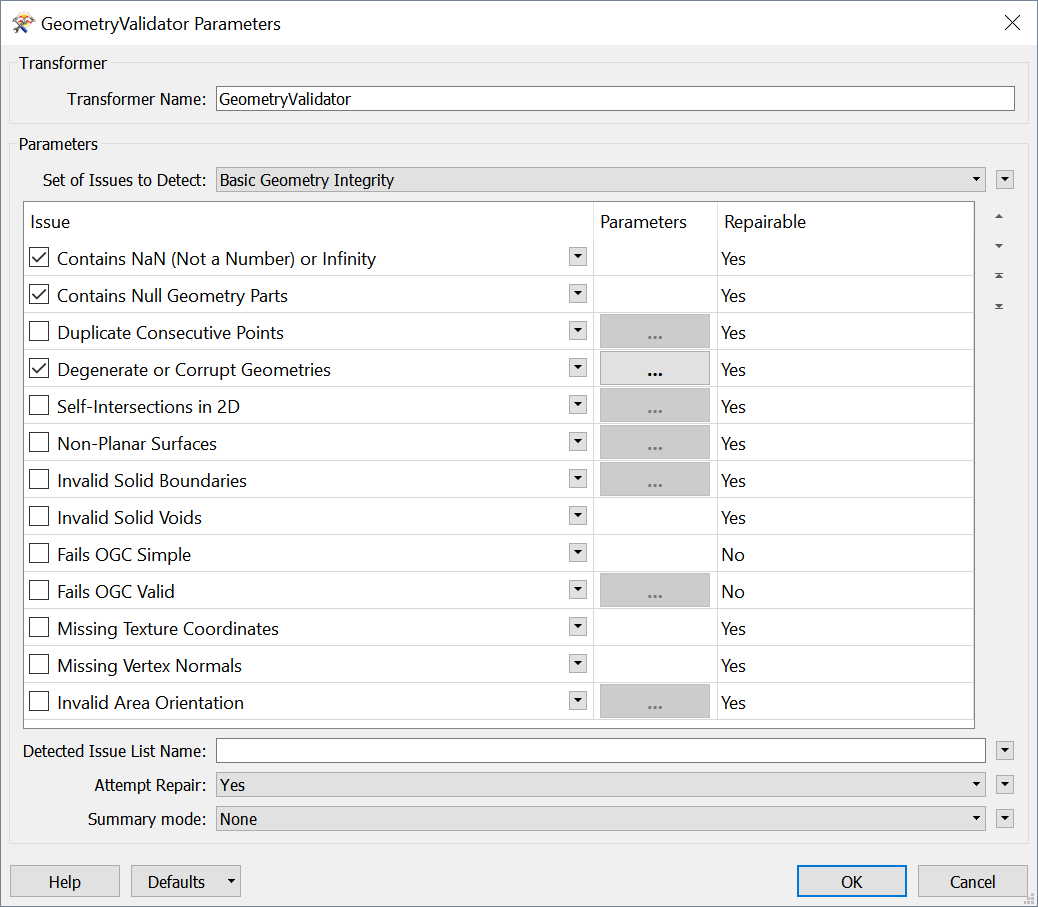Open the menu arrow right of Set of Issues to Detect
The width and height of the screenshot is (1038, 907).
tap(1005, 180)
